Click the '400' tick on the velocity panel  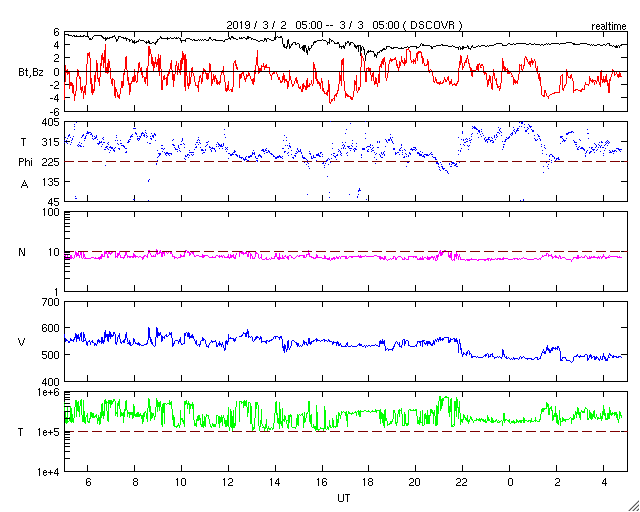pos(51,382)
